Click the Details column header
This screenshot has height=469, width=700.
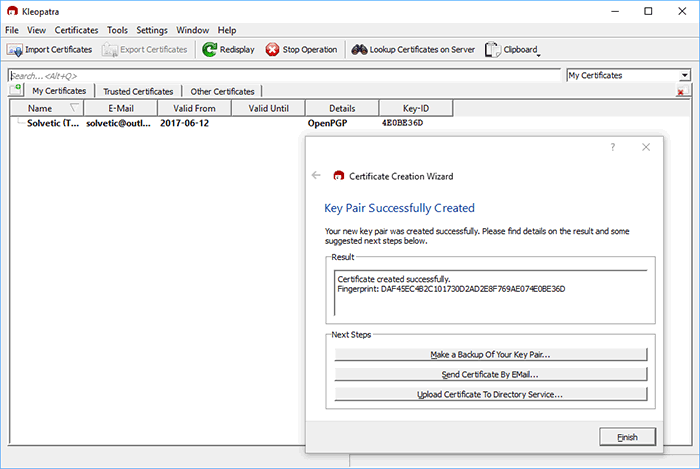pos(342,108)
